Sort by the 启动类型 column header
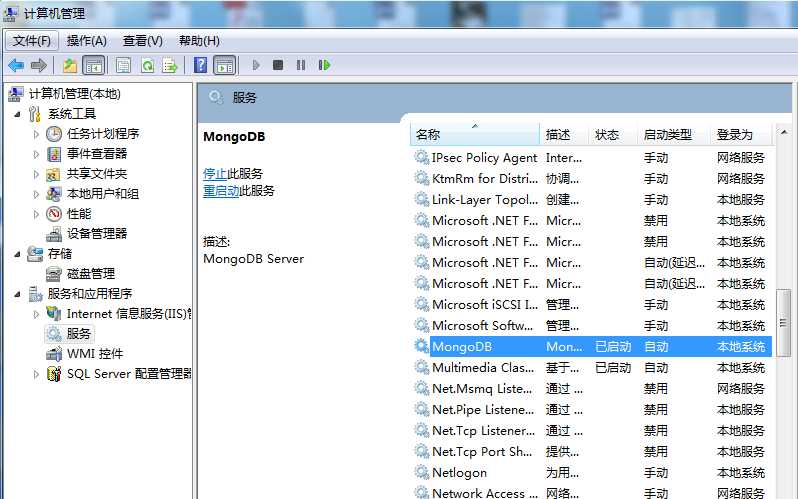Viewport: 798px width, 499px height. tap(674, 134)
